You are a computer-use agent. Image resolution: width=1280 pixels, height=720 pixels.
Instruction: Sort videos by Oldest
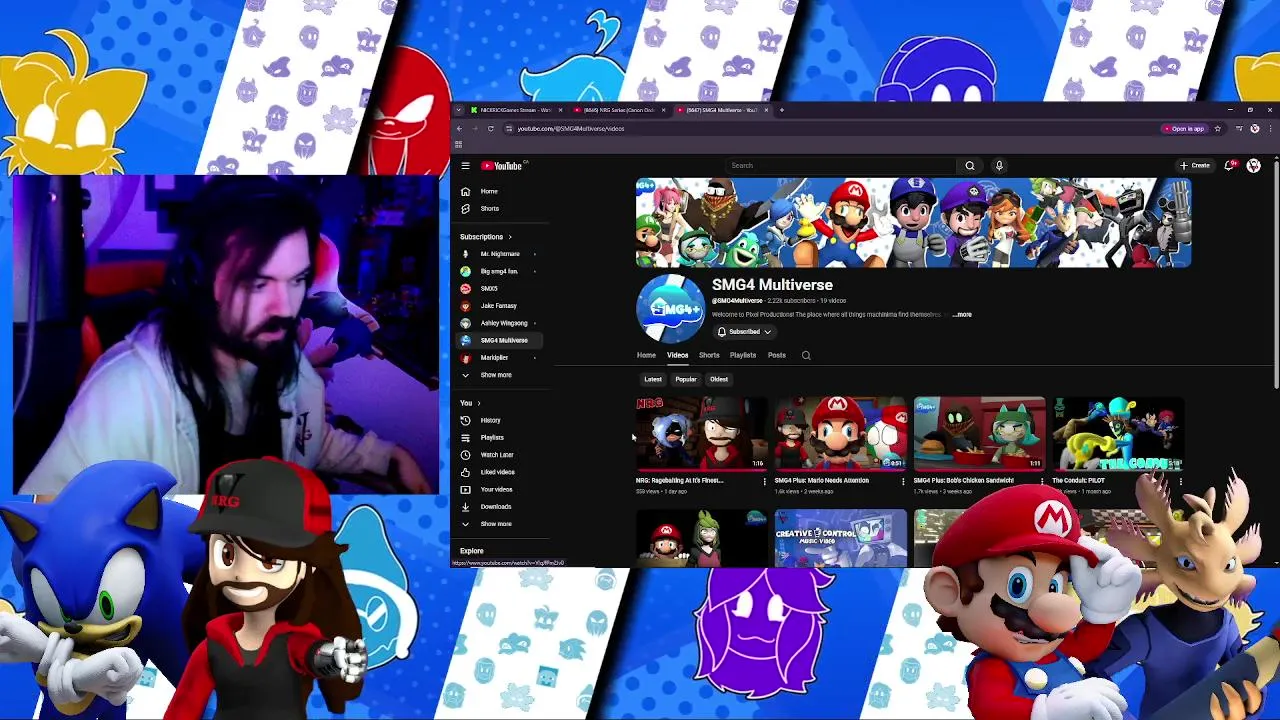(x=719, y=380)
